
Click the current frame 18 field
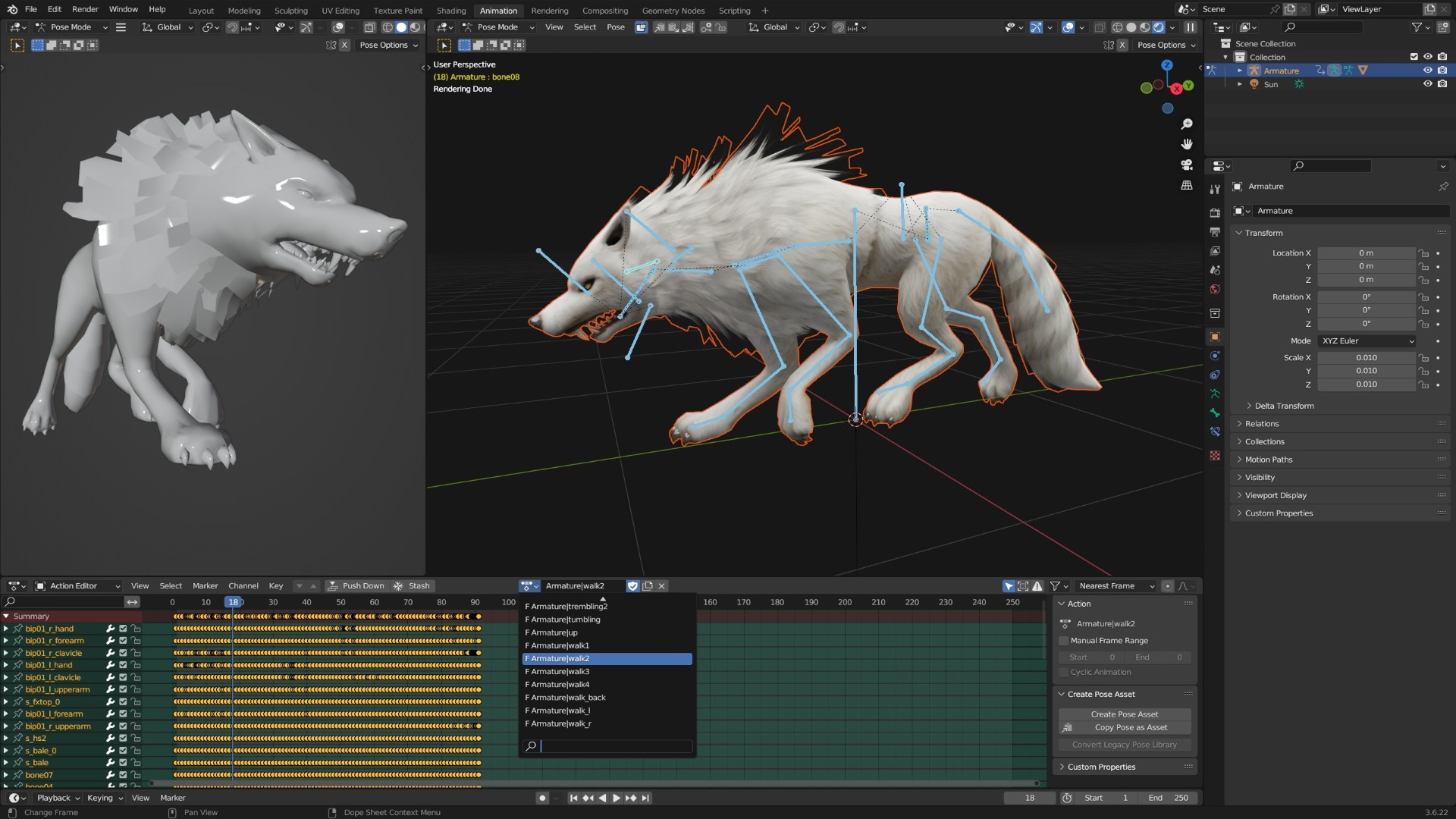[1029, 798]
